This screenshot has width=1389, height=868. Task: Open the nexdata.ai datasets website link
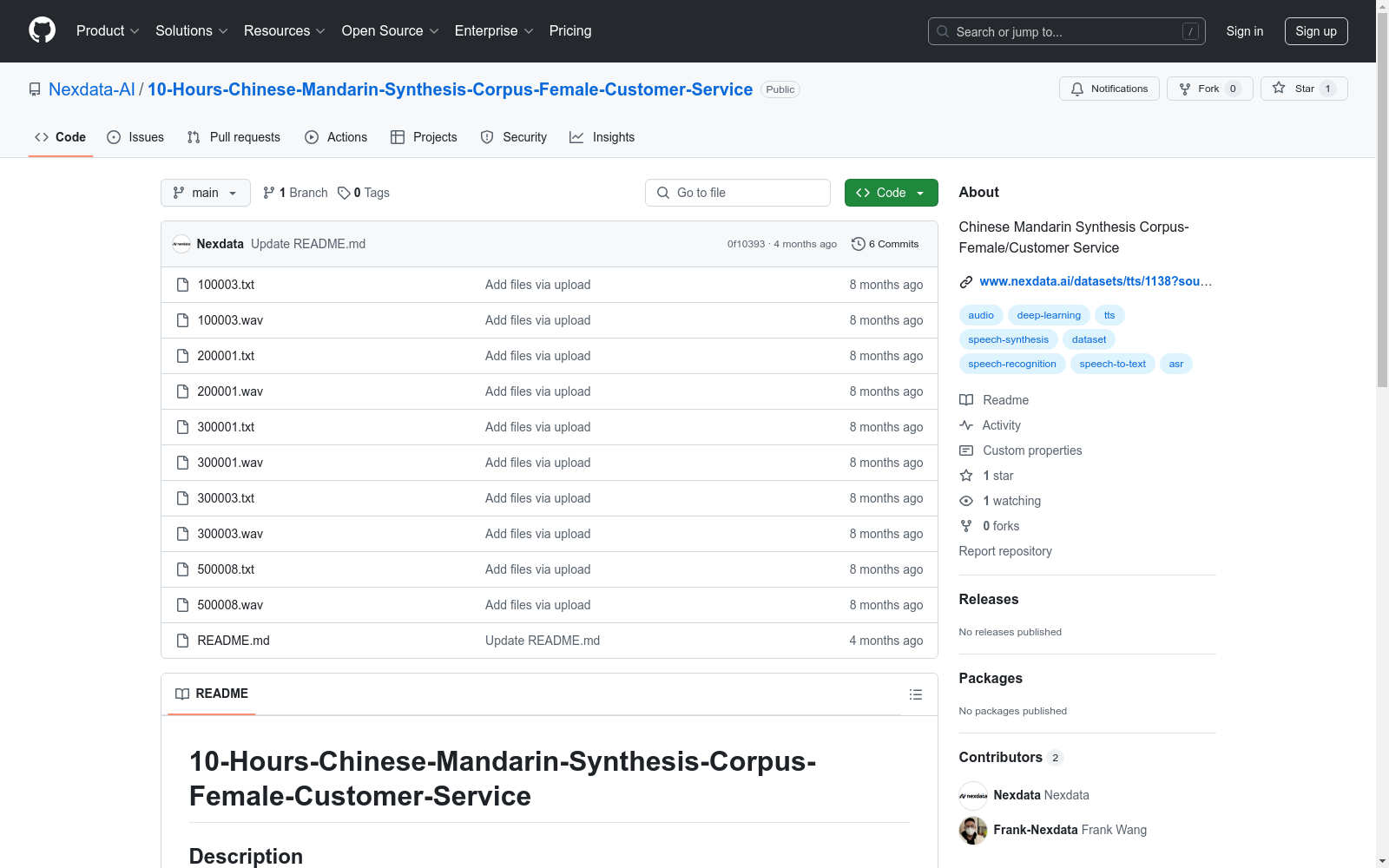click(x=1096, y=281)
